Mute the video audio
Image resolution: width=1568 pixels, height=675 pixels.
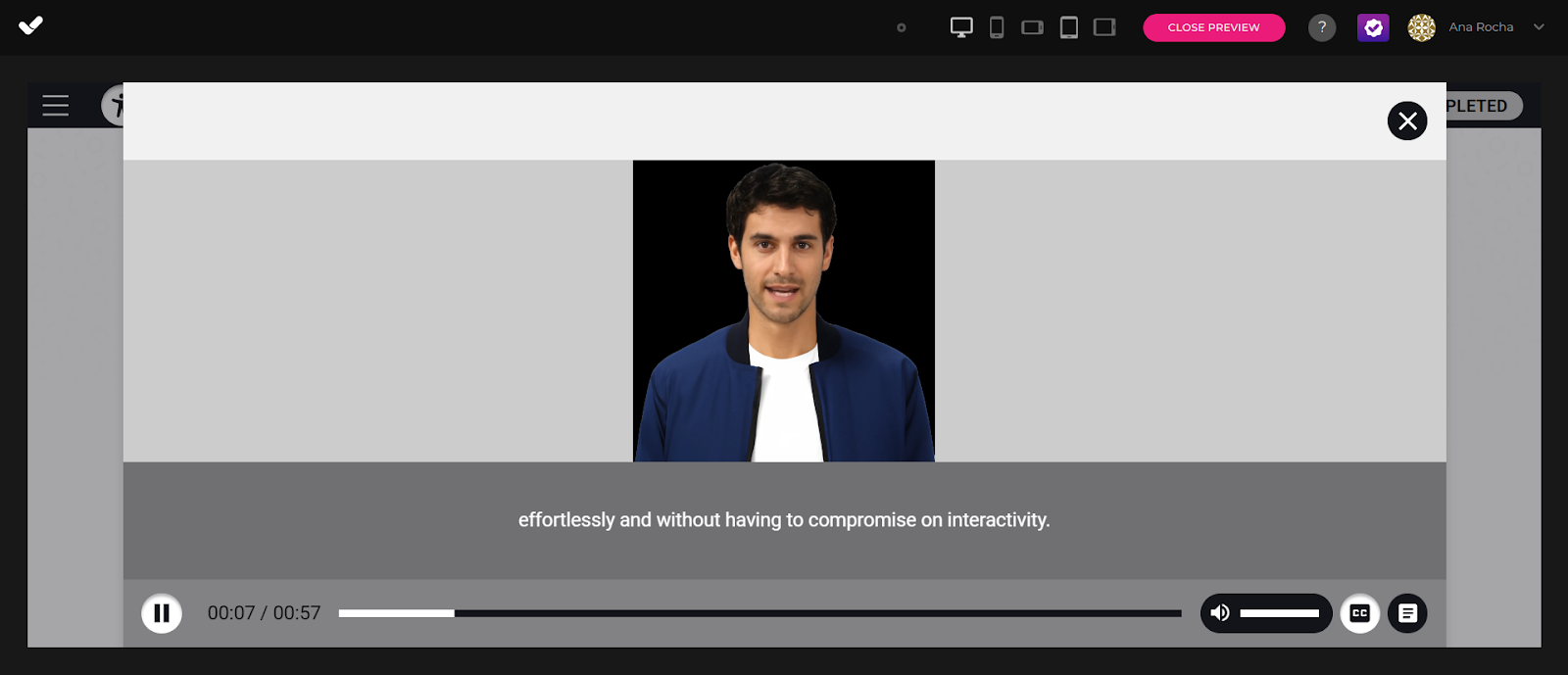[1220, 613]
